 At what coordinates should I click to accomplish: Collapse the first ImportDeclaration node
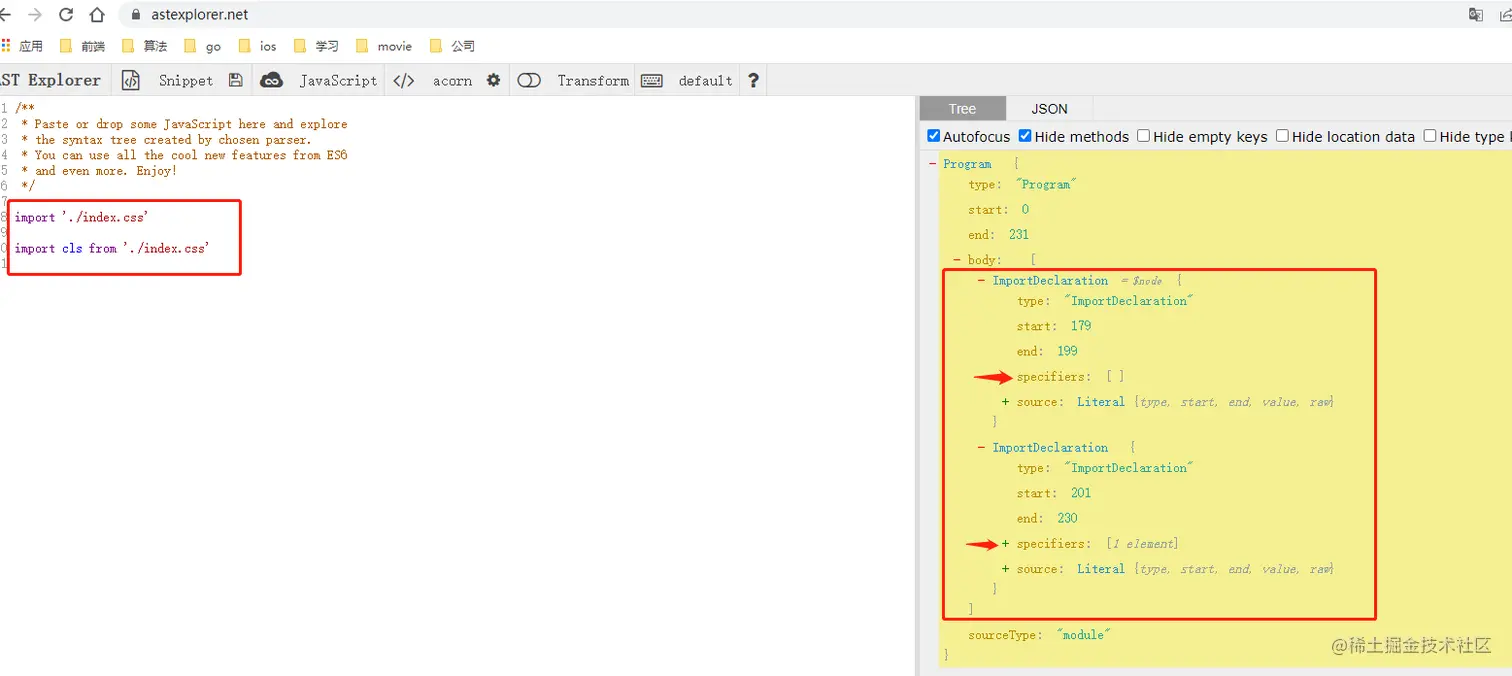[x=982, y=281]
